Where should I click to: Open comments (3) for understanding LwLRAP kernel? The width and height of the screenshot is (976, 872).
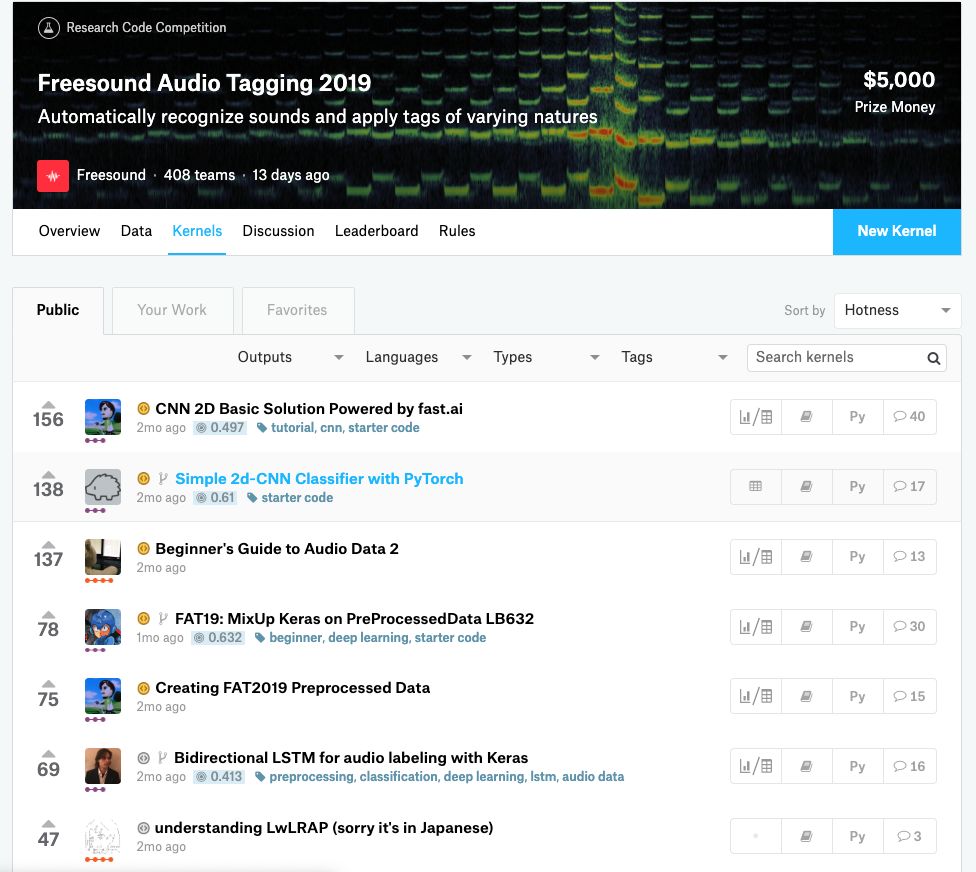(909, 837)
